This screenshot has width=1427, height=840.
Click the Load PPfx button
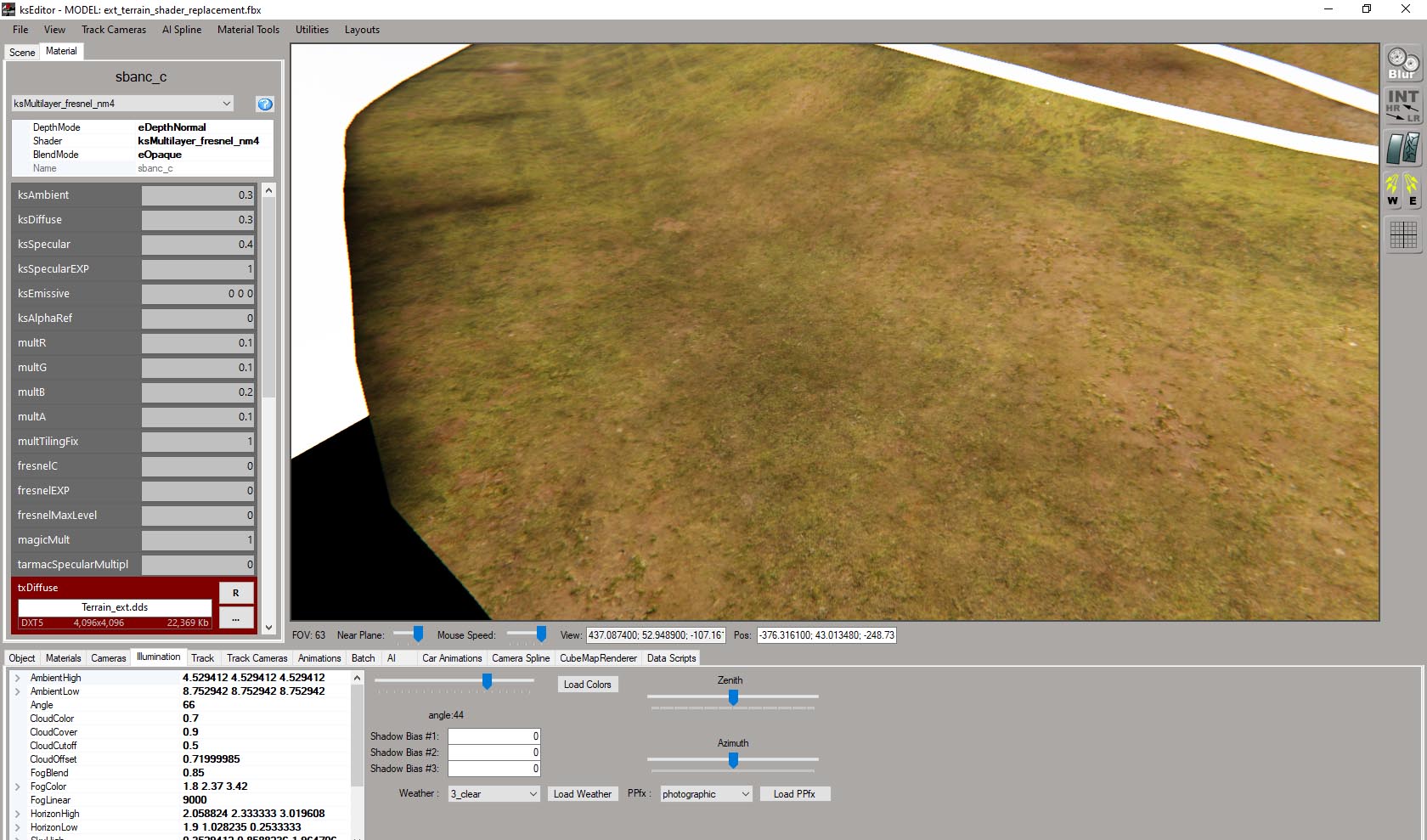click(794, 794)
